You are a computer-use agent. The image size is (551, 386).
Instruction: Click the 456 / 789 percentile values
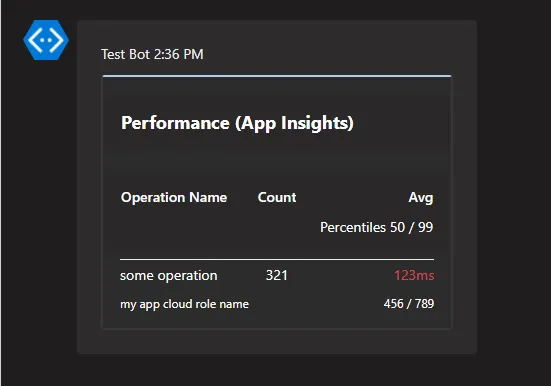(x=409, y=304)
